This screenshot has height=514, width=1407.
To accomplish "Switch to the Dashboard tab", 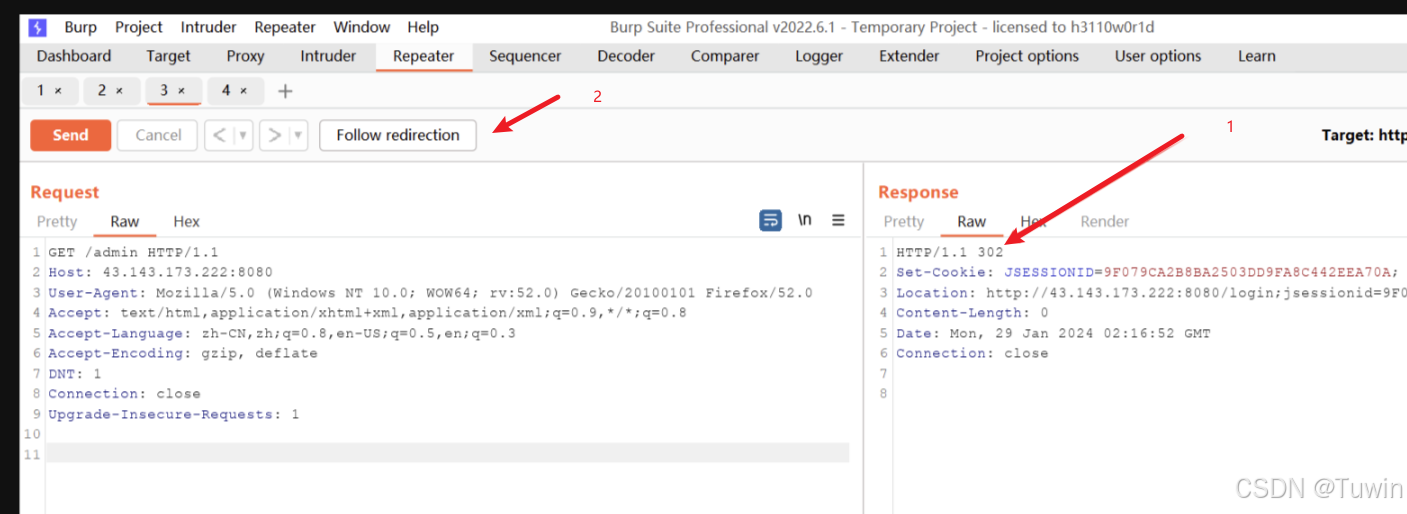I will coord(74,56).
